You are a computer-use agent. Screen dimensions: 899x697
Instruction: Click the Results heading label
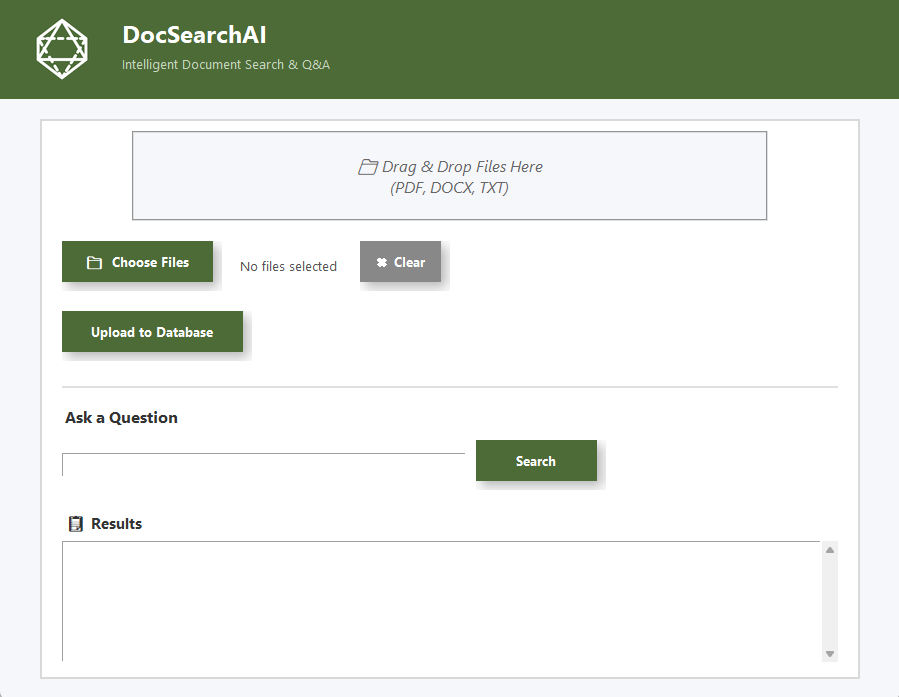click(x=116, y=524)
